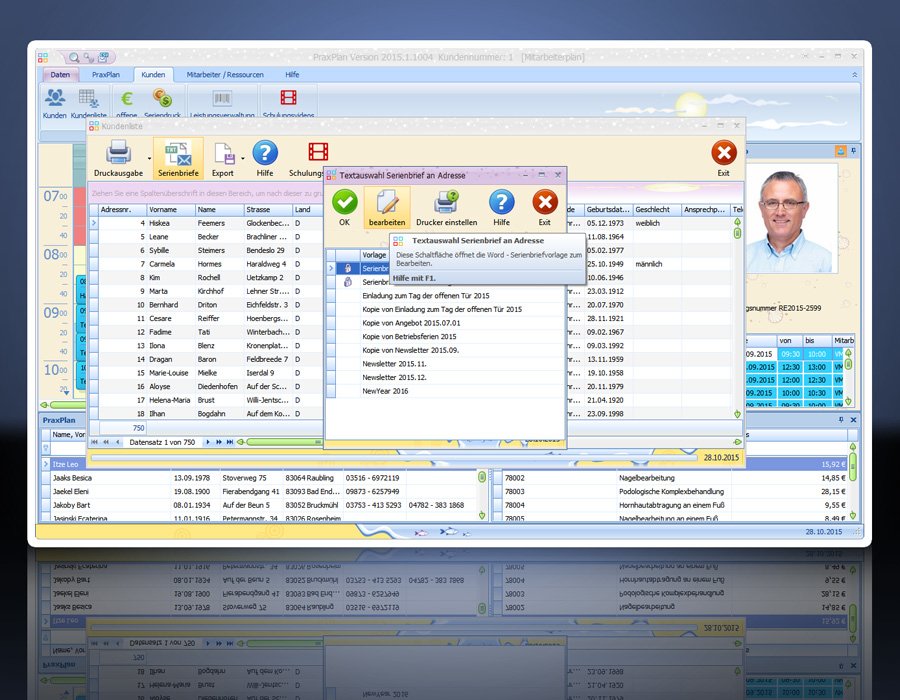
Task: Open the Druckausgabe dropdown arrow
Action: point(149,158)
